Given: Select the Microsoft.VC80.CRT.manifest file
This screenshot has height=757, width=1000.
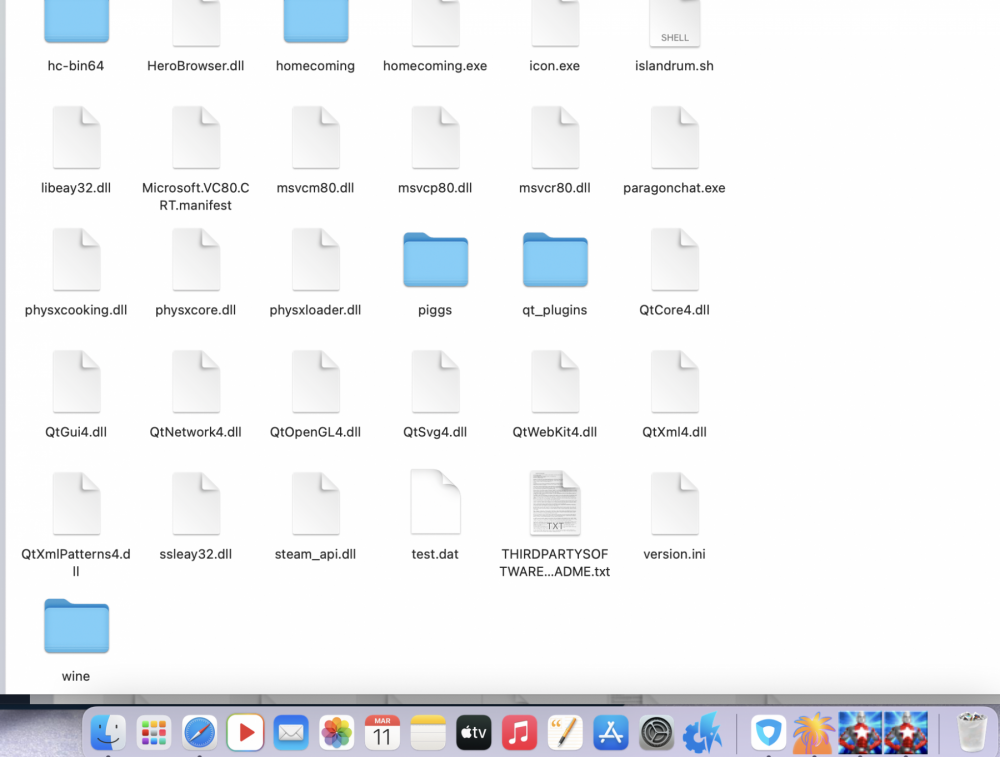Looking at the screenshot, I should 196,137.
